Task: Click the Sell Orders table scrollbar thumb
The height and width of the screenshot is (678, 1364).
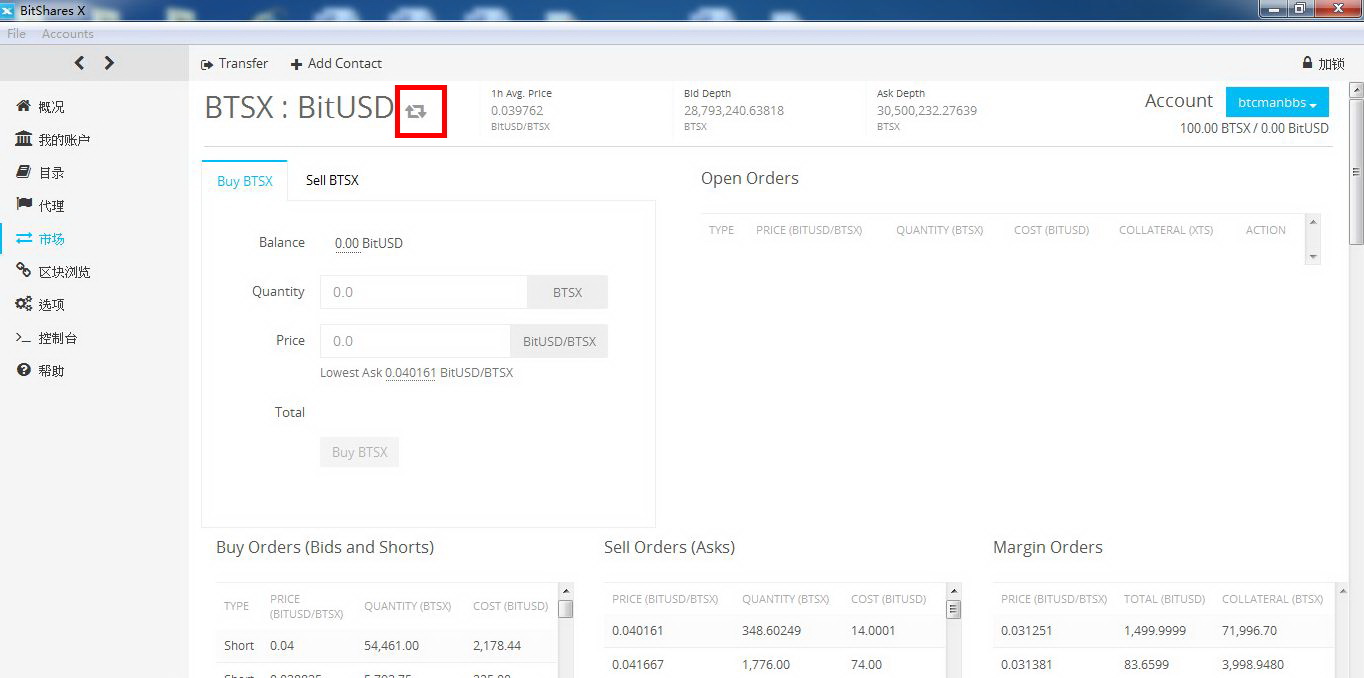Action: tap(953, 609)
